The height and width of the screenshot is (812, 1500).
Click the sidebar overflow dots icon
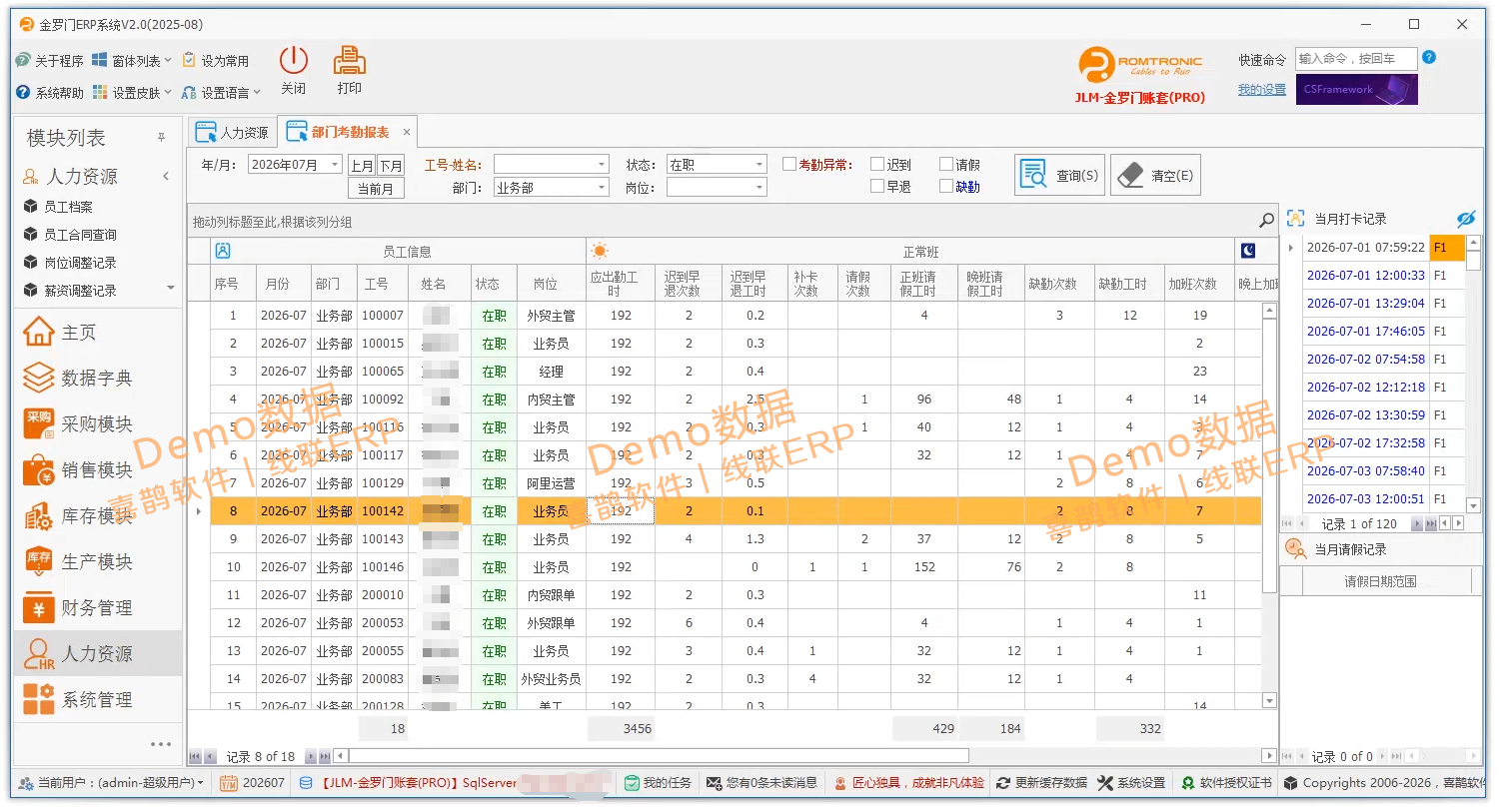click(161, 744)
